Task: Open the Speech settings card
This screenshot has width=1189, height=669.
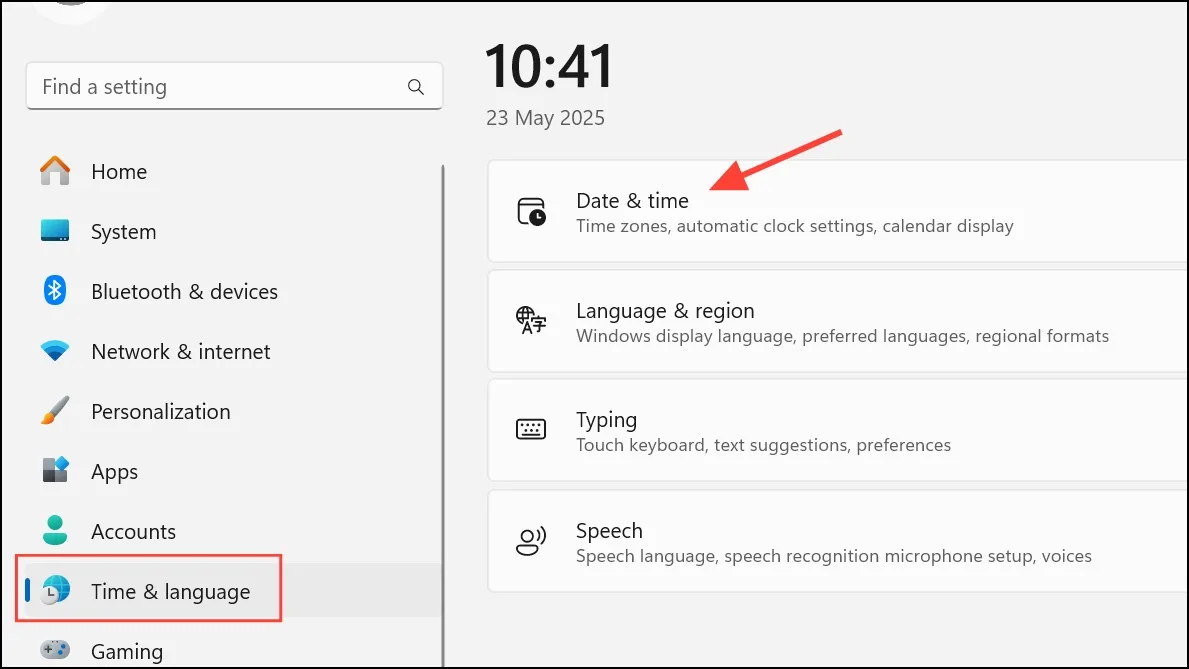Action: click(838, 542)
